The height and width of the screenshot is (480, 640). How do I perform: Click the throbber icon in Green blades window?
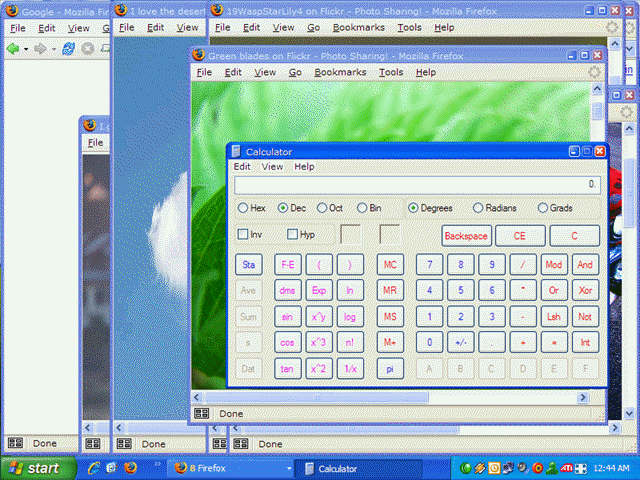[594, 72]
